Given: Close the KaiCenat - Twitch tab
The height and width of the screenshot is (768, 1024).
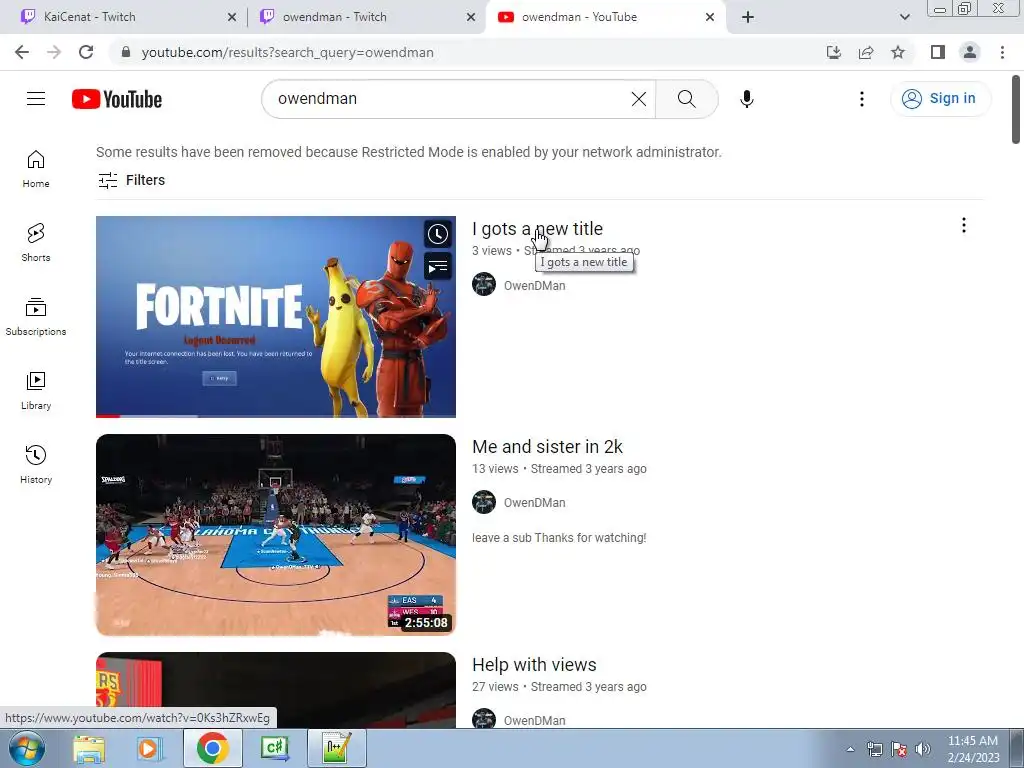Looking at the screenshot, I should click(x=232, y=17).
